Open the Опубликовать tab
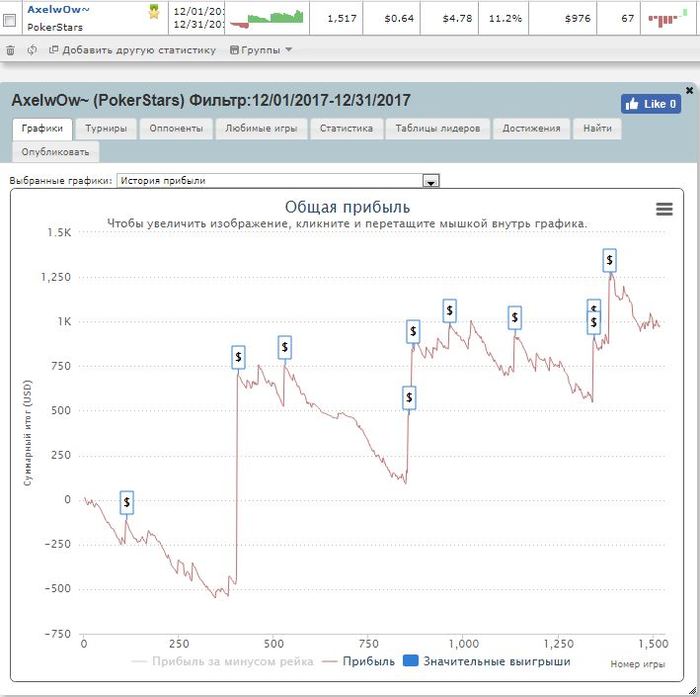Image resolution: width=700 pixels, height=697 pixels. [55, 152]
